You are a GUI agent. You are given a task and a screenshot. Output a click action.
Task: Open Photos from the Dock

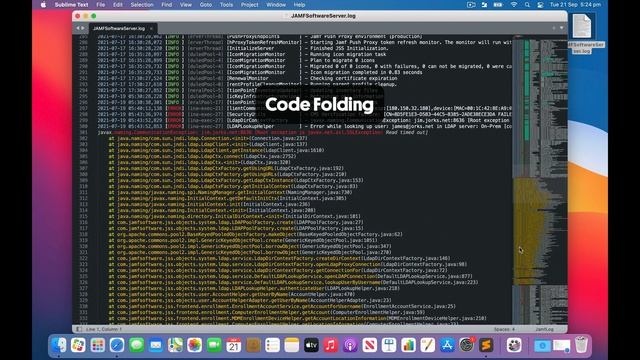pyautogui.click(x=195, y=345)
